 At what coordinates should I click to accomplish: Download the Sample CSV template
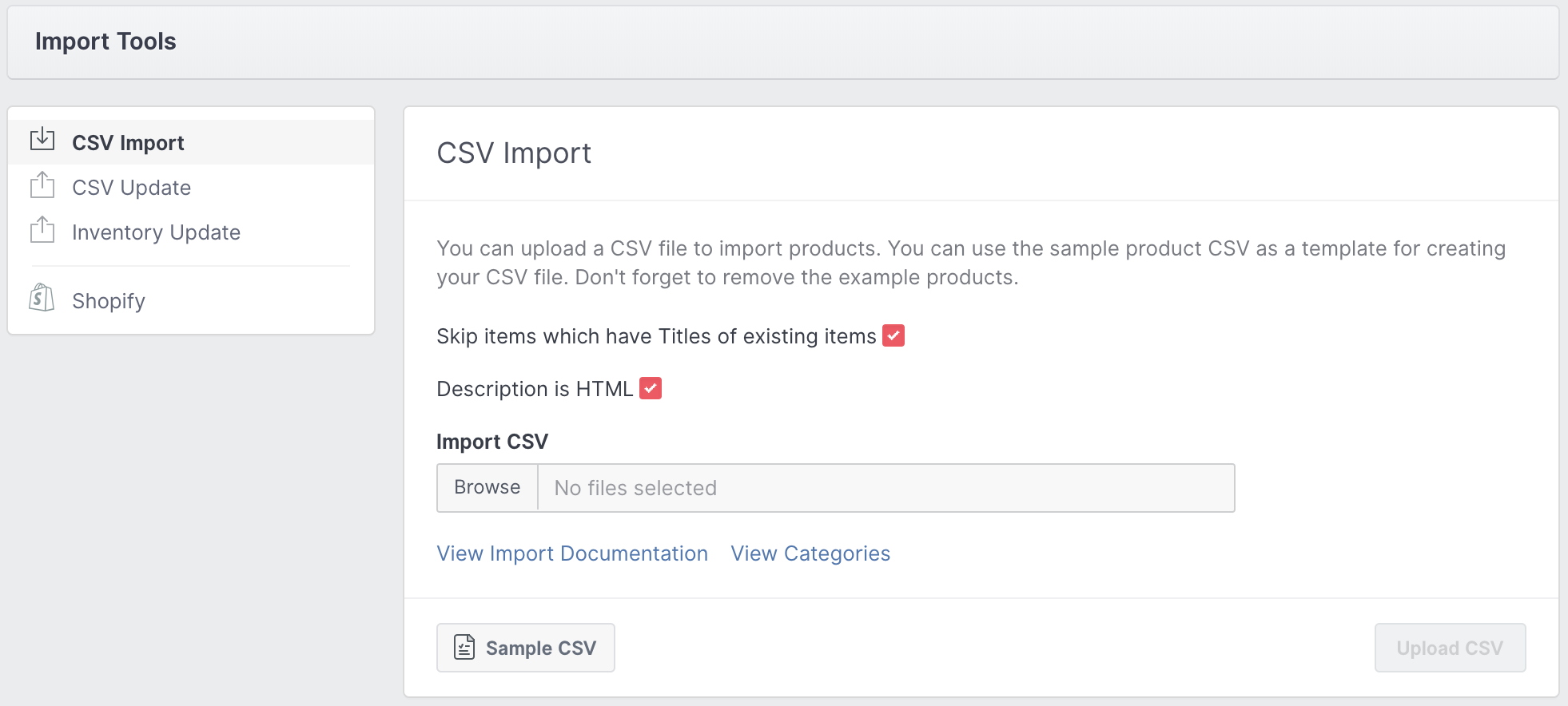coord(526,648)
